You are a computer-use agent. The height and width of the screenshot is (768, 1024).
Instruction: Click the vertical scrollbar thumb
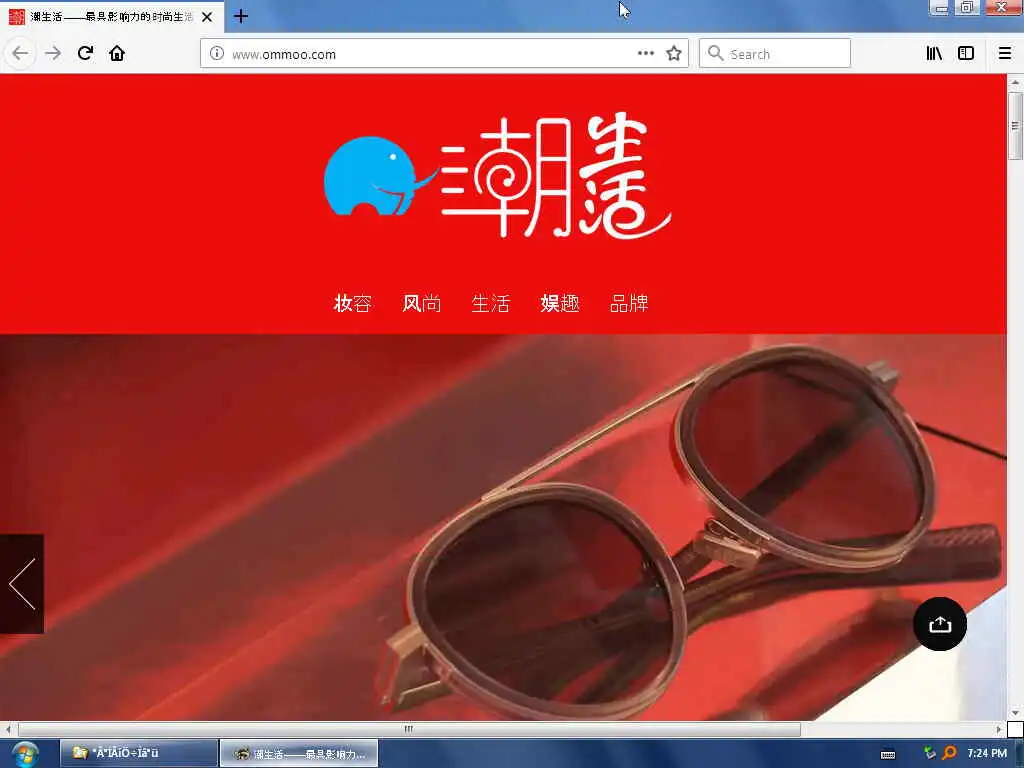point(1015,125)
